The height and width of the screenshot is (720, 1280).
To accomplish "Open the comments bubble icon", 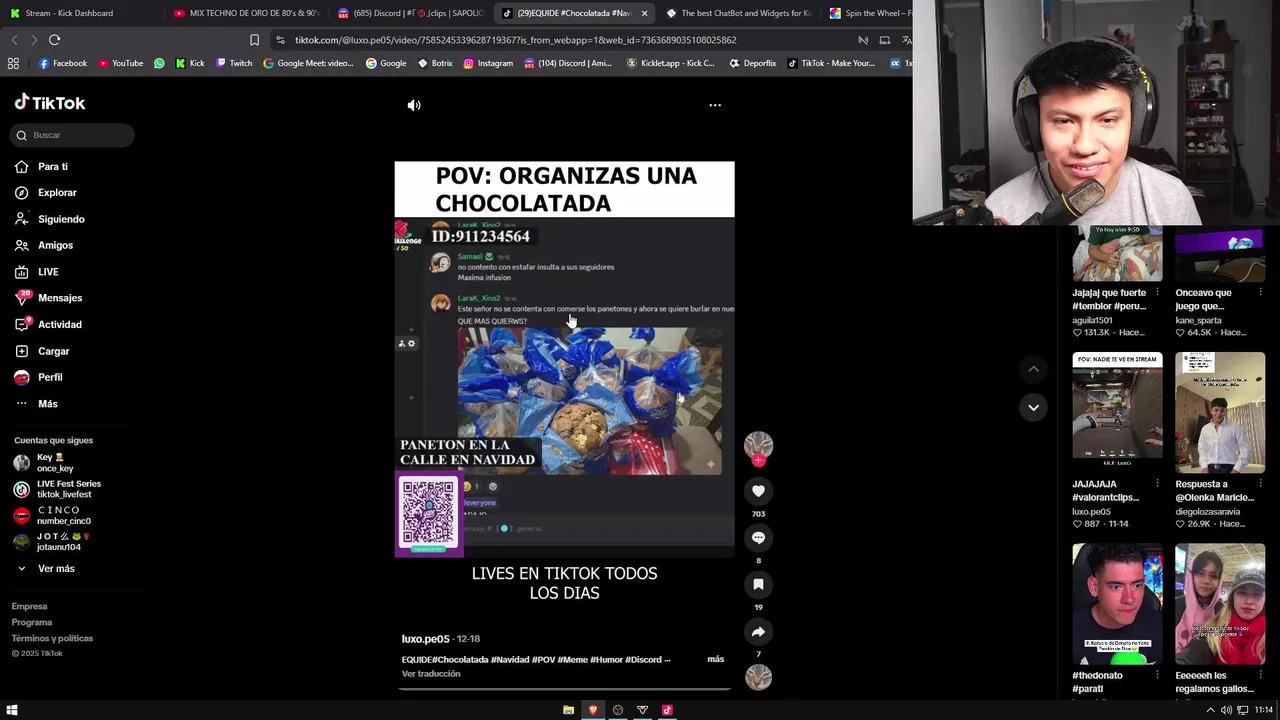I will pos(758,538).
